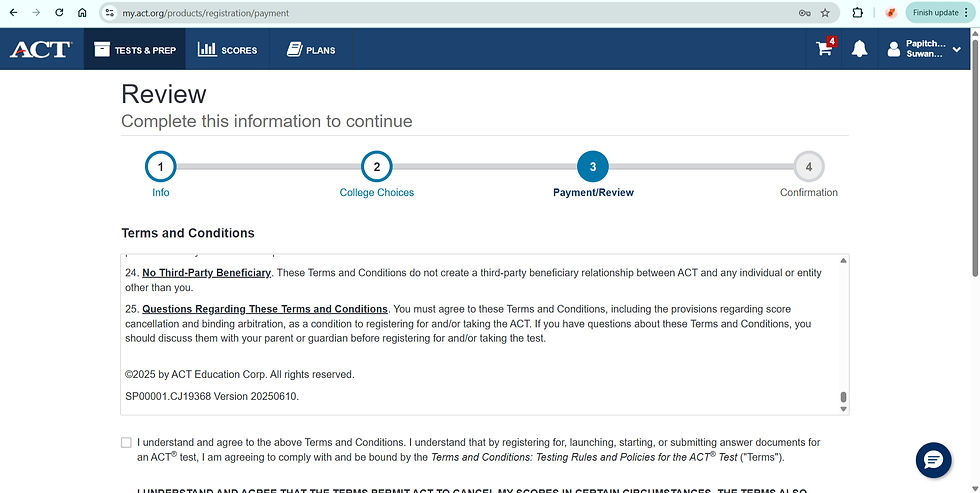Screen dimensions: 980x493
Task: Open the Tests & Prep menu
Action: tap(135, 49)
